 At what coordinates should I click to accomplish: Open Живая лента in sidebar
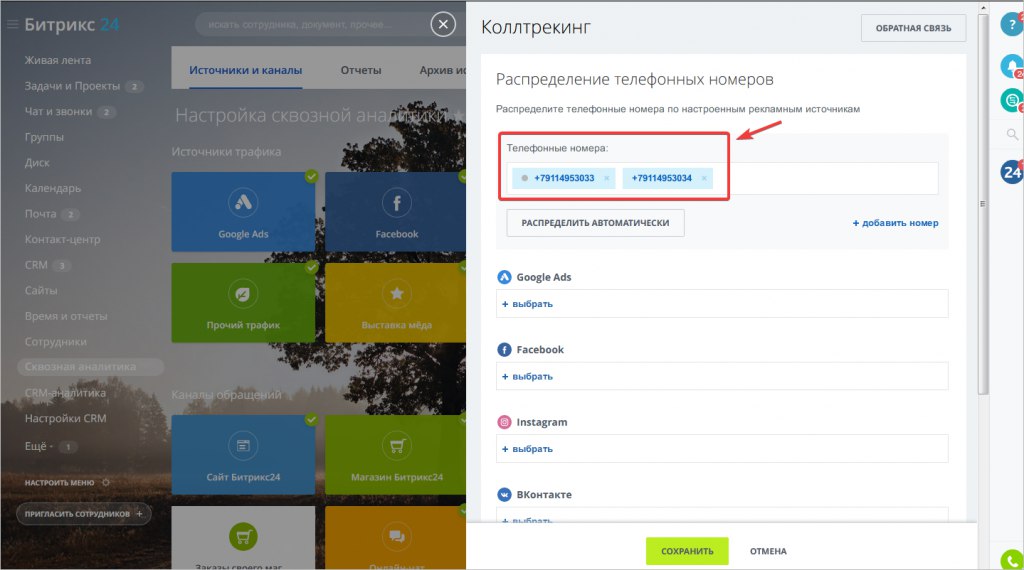click(58, 60)
